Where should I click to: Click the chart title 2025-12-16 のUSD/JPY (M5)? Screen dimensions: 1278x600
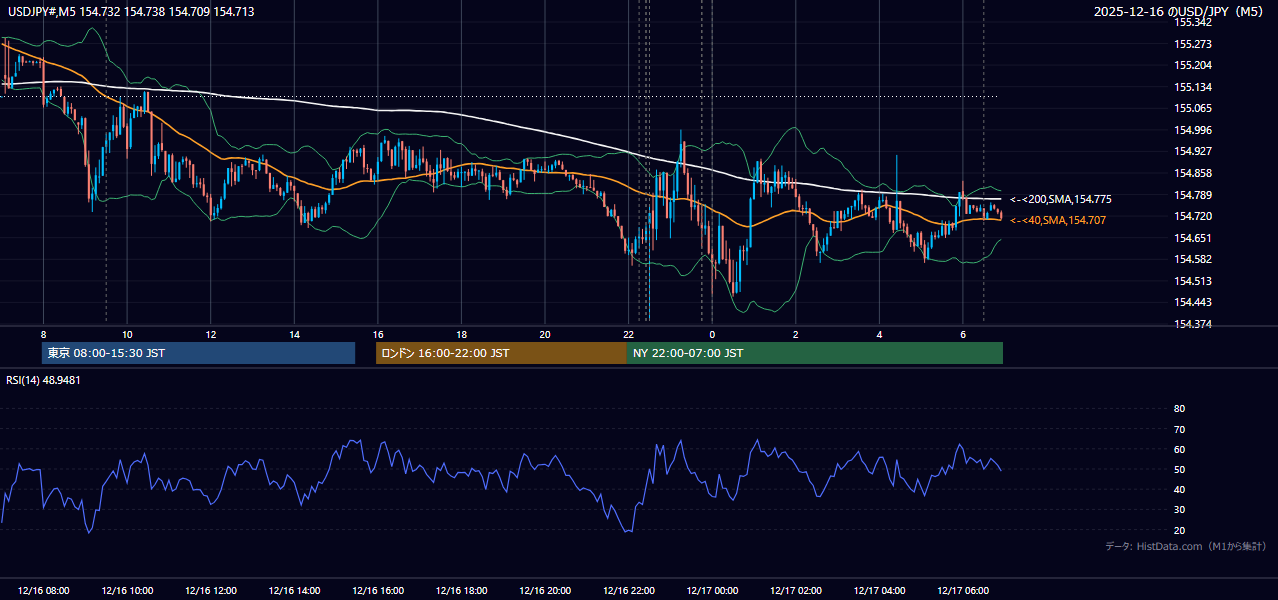1180,12
